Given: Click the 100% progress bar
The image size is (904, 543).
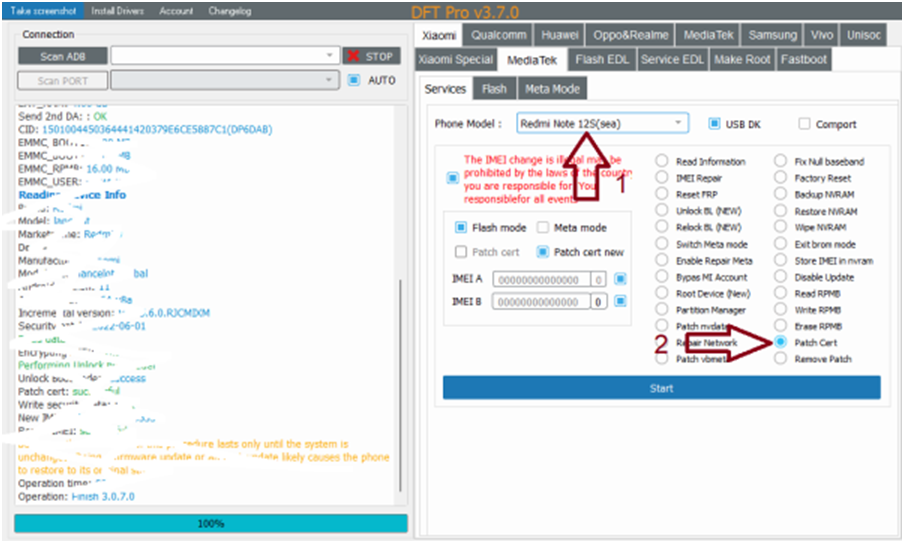Looking at the screenshot, I should click(x=211, y=523).
